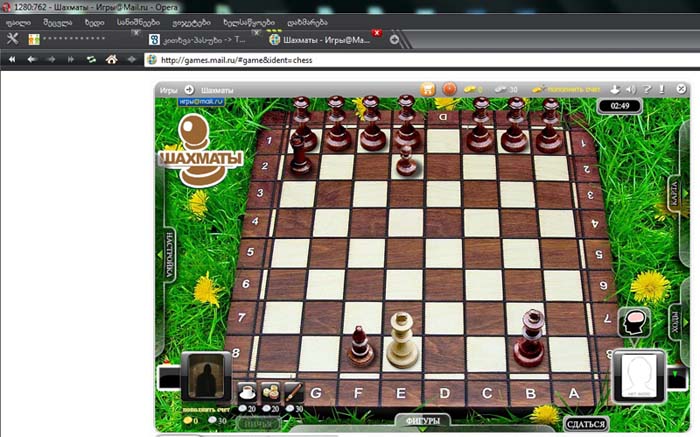
Task: Expand the НАСТРОЙКА side panel
Action: click(x=167, y=254)
